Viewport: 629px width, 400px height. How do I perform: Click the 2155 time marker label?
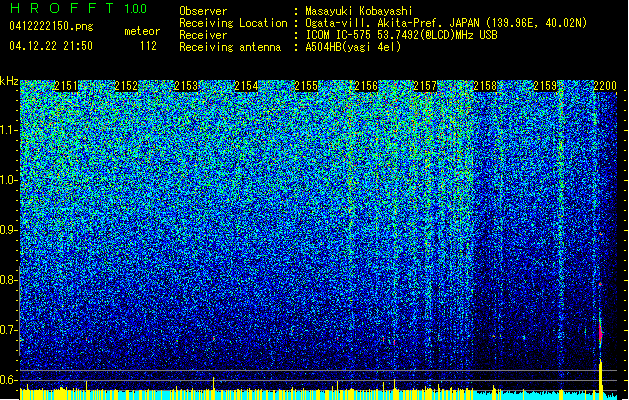pos(306,86)
